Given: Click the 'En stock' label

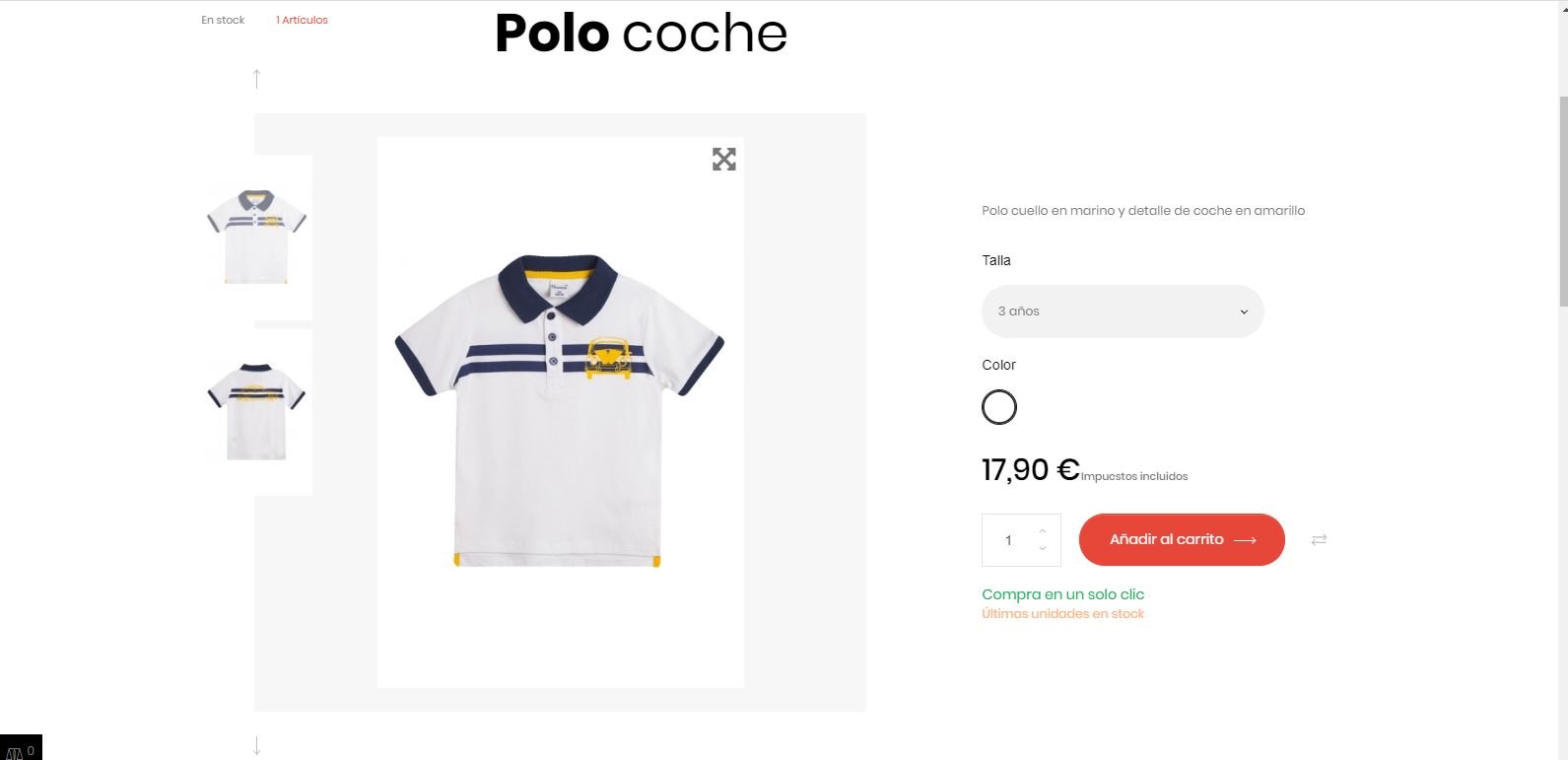Looking at the screenshot, I should (223, 20).
